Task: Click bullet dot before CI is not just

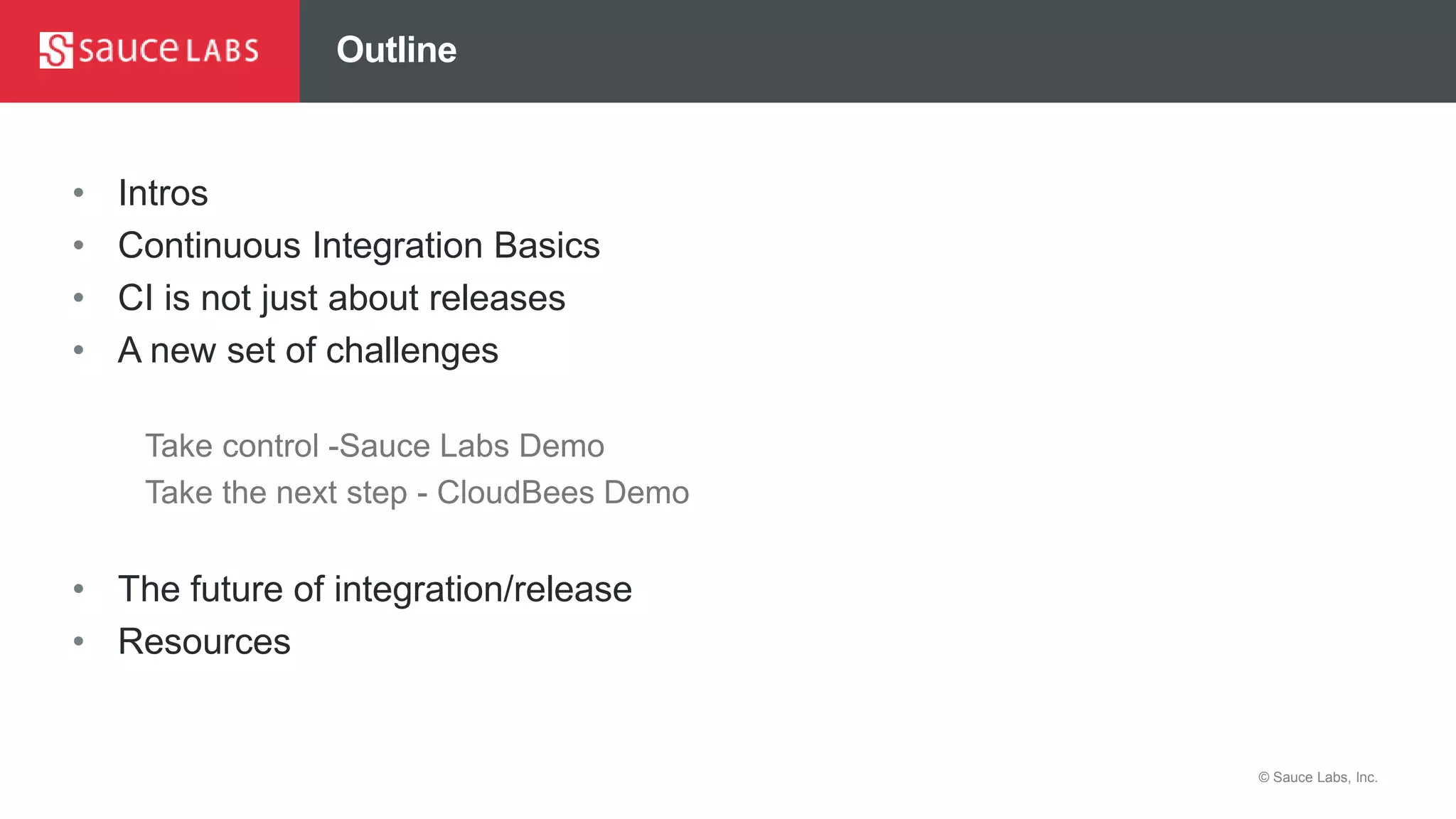Action: tap(79, 298)
